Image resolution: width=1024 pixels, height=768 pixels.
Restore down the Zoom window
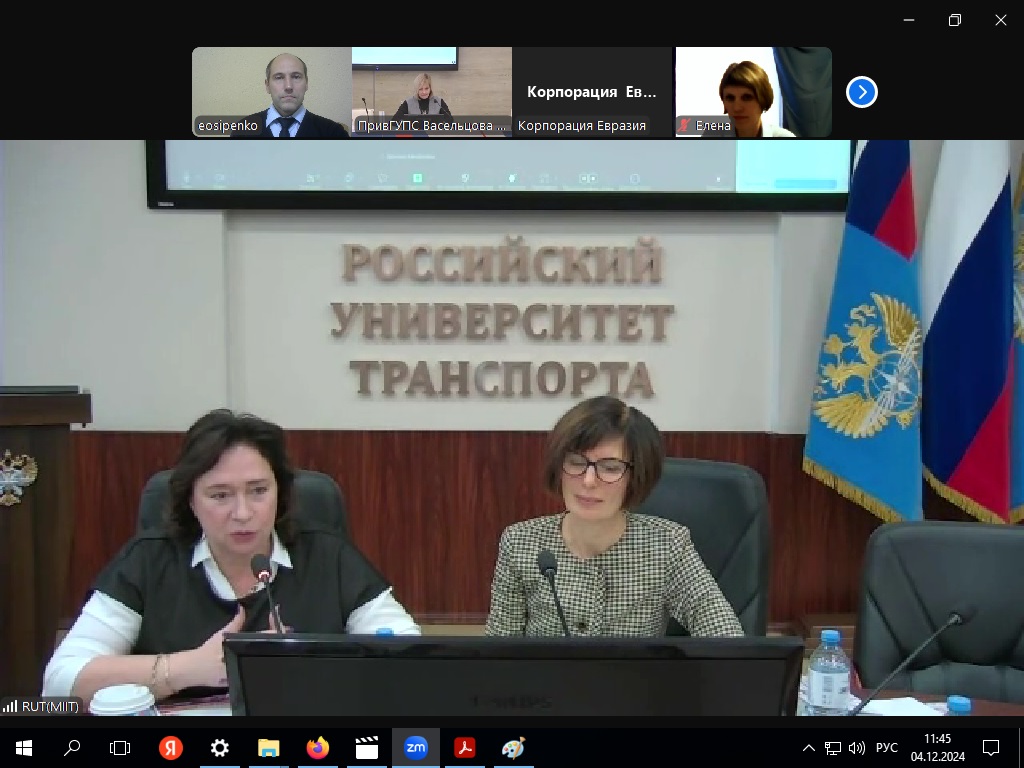(x=955, y=20)
